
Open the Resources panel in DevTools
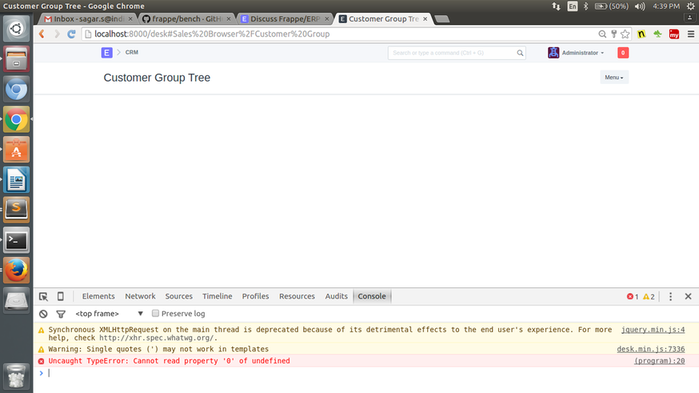297,296
